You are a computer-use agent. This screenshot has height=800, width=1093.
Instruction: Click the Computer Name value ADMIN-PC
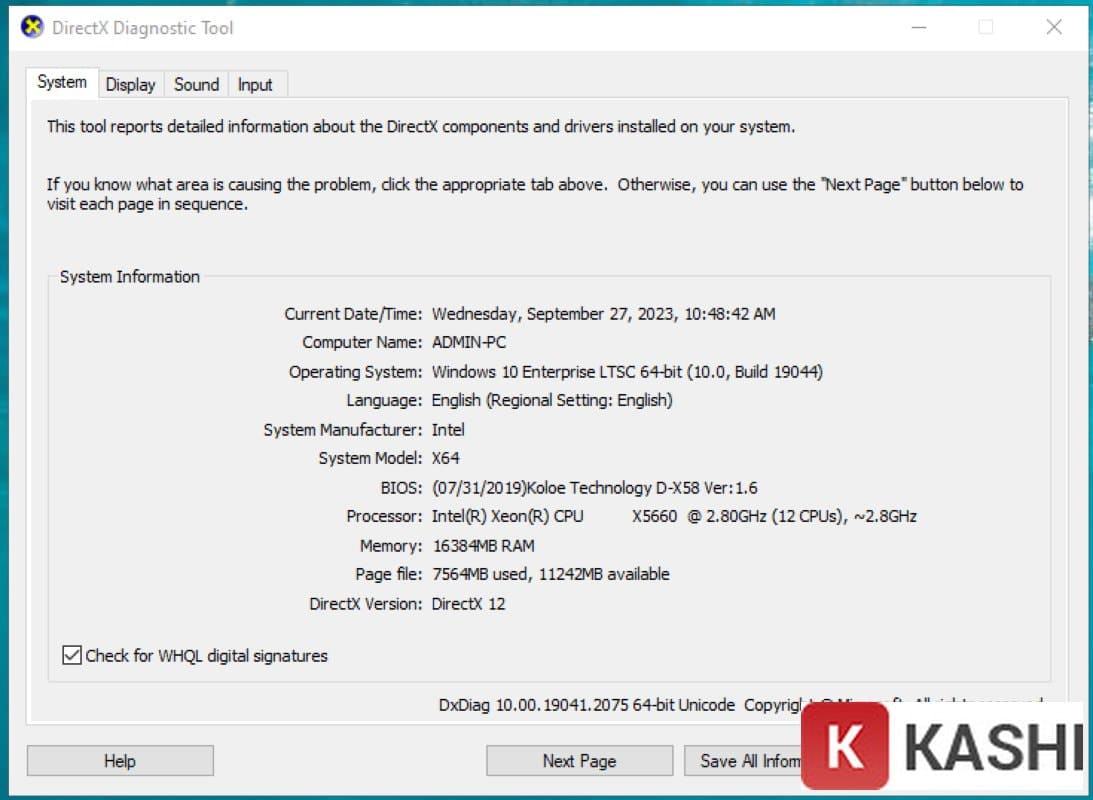pos(469,342)
